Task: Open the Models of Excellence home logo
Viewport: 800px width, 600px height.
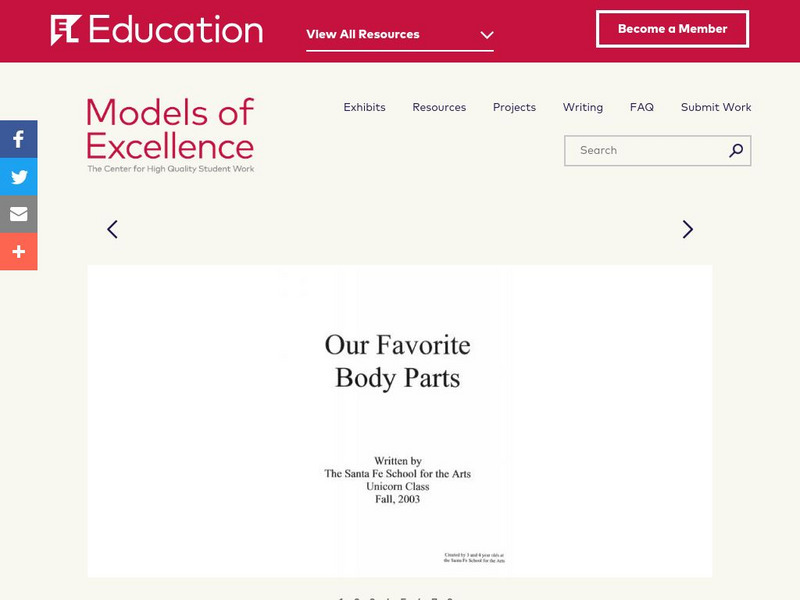Action: 170,135
